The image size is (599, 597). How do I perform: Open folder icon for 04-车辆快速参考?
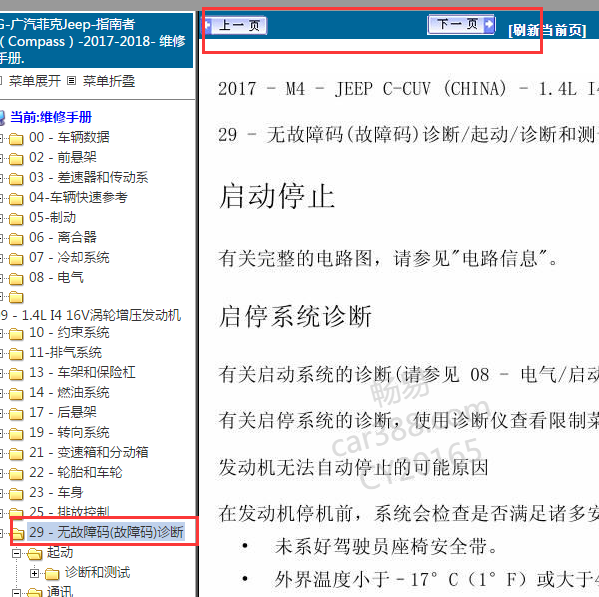pyautogui.click(x=16, y=198)
